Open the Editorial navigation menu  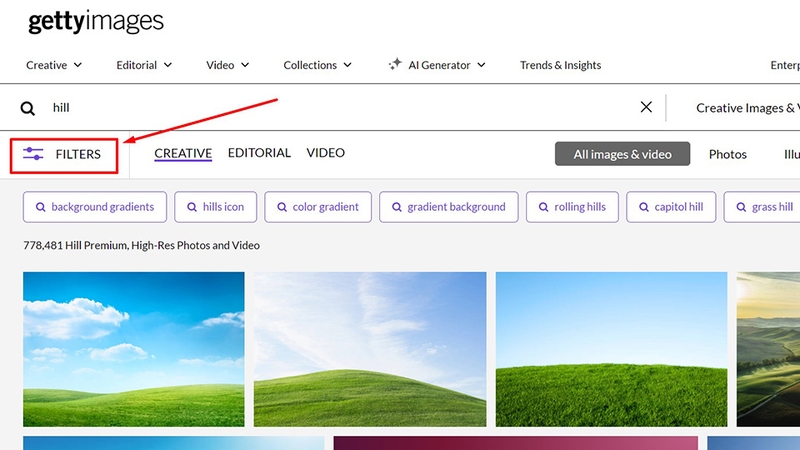coord(144,65)
